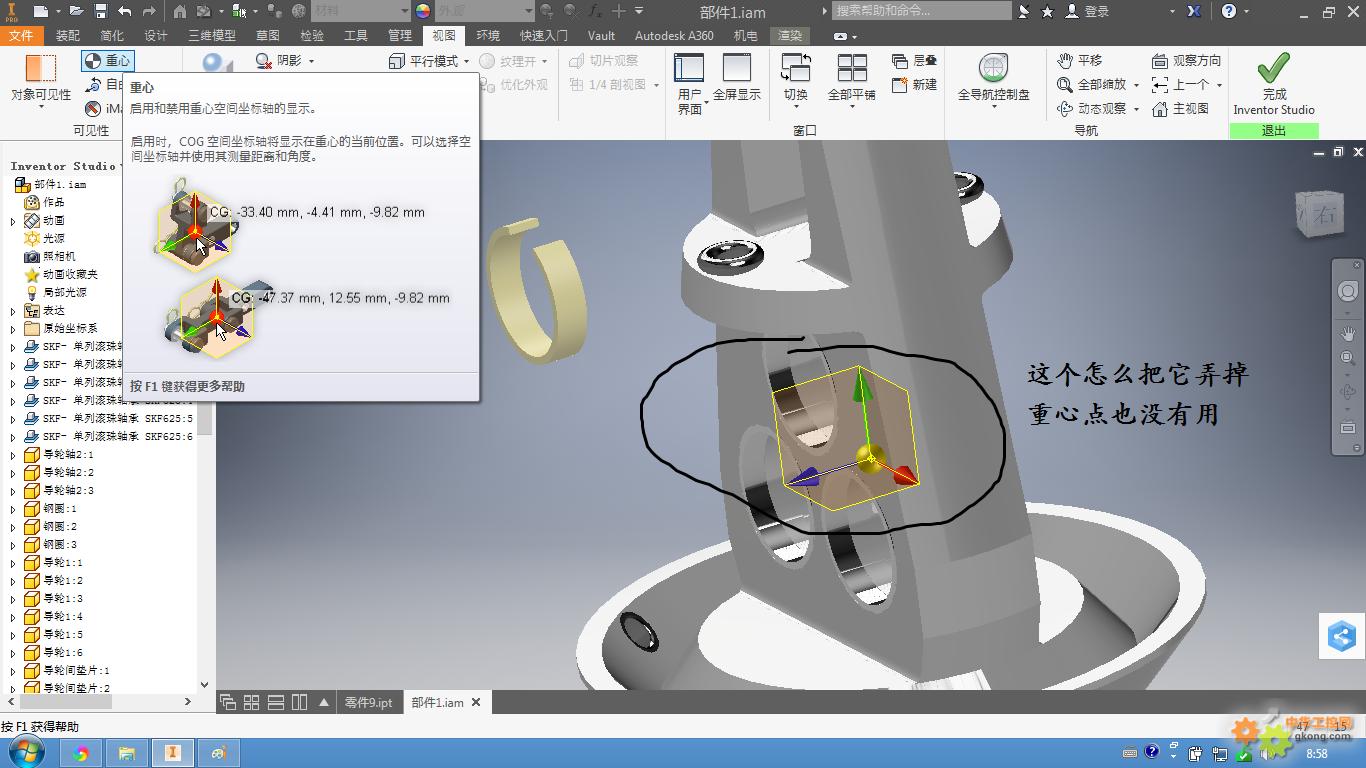Click the 层叠 cascade windows button
1366x768 pixels.
tap(913, 61)
